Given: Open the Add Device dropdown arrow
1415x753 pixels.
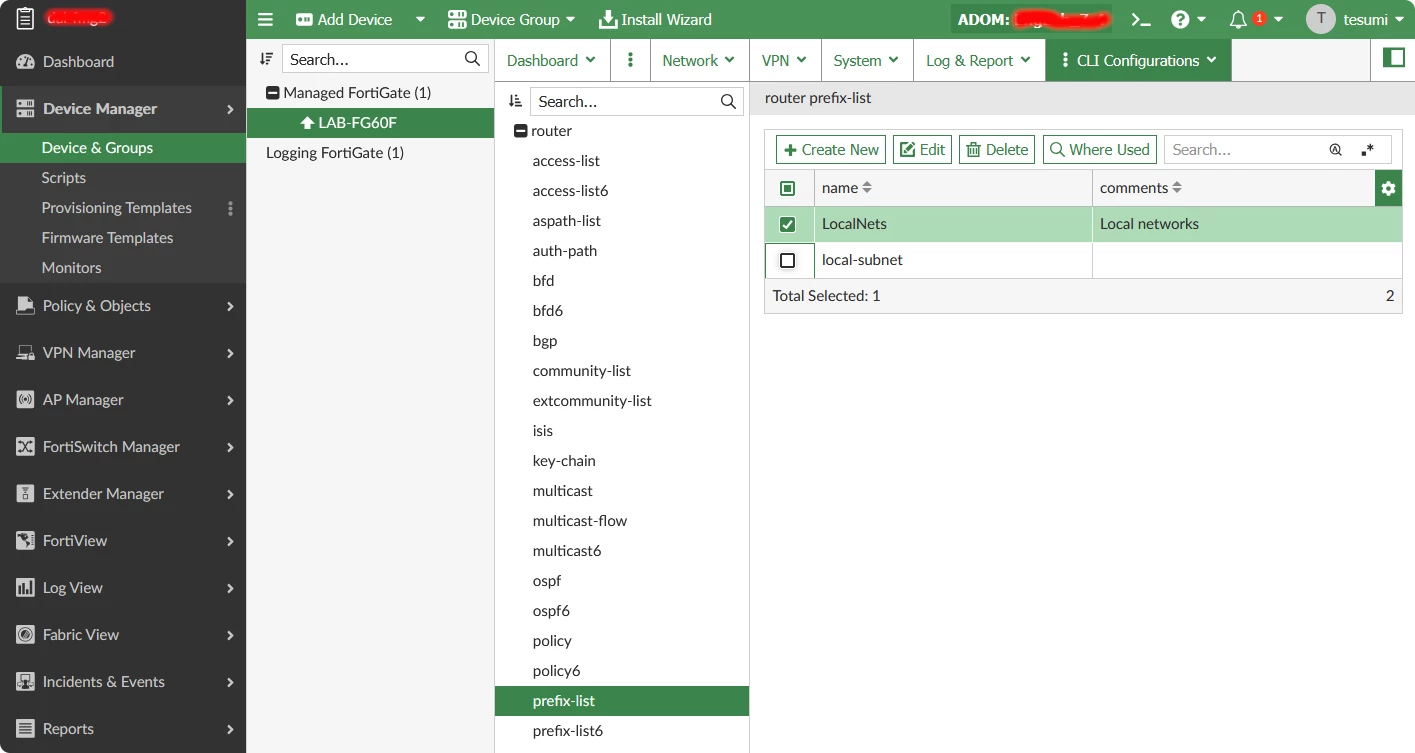Looking at the screenshot, I should click(420, 20).
